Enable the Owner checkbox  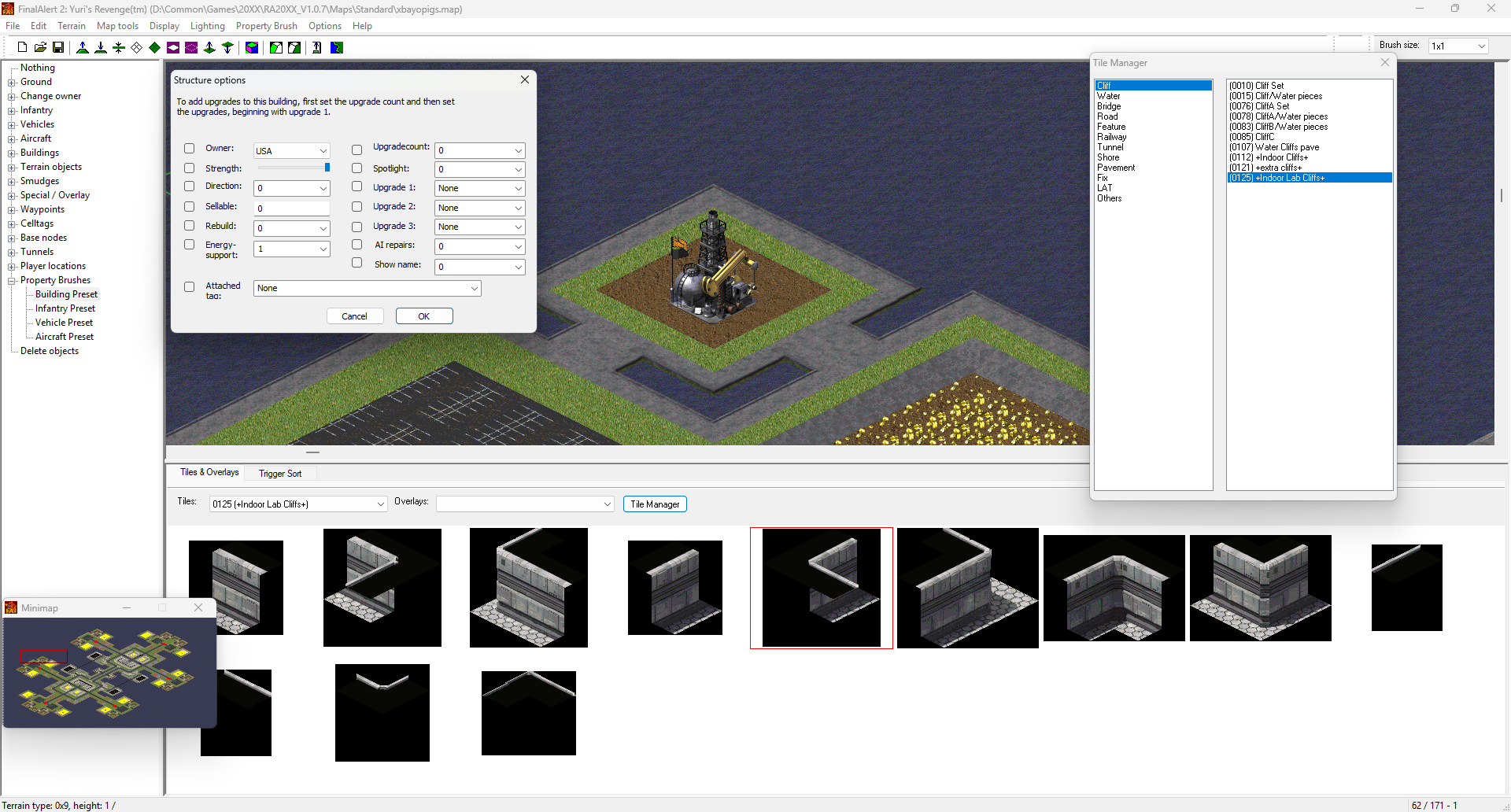click(190, 148)
